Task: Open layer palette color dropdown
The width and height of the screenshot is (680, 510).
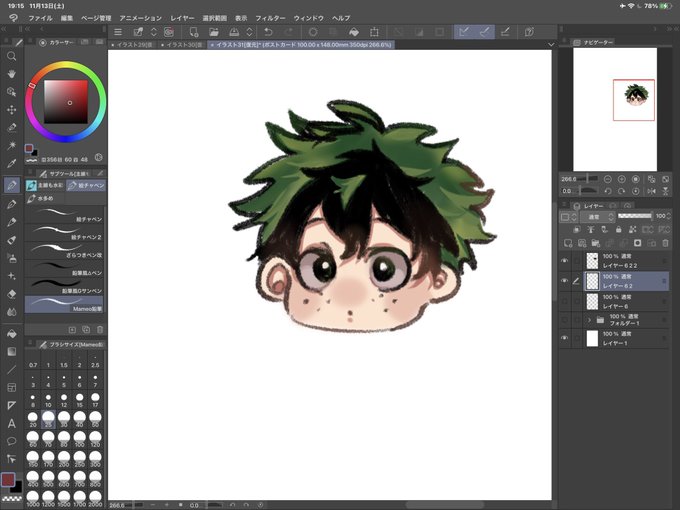Action: click(x=569, y=216)
